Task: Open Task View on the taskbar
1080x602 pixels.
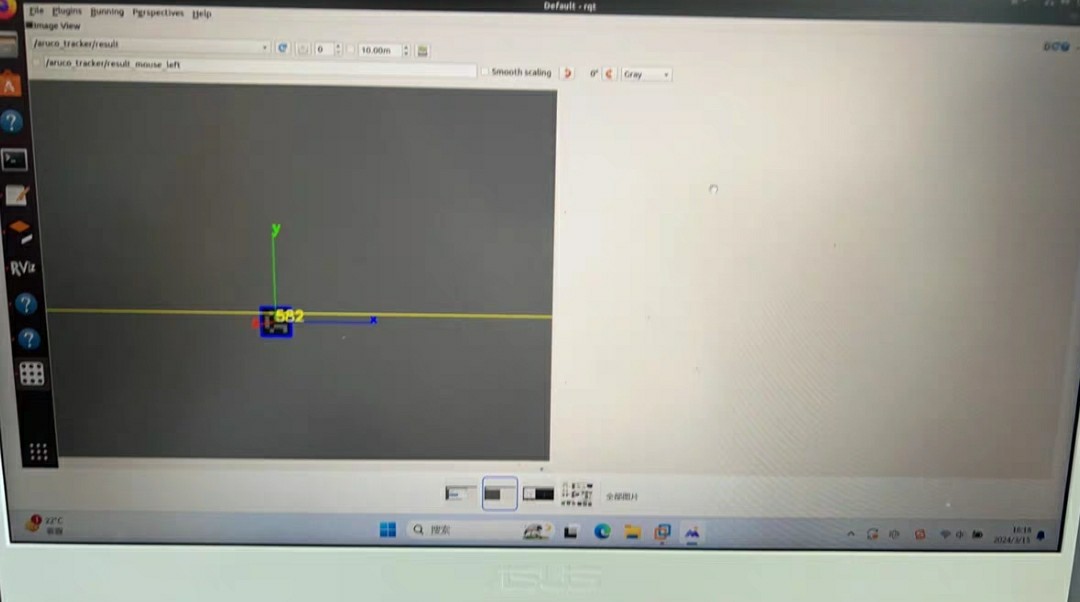Action: [x=571, y=532]
